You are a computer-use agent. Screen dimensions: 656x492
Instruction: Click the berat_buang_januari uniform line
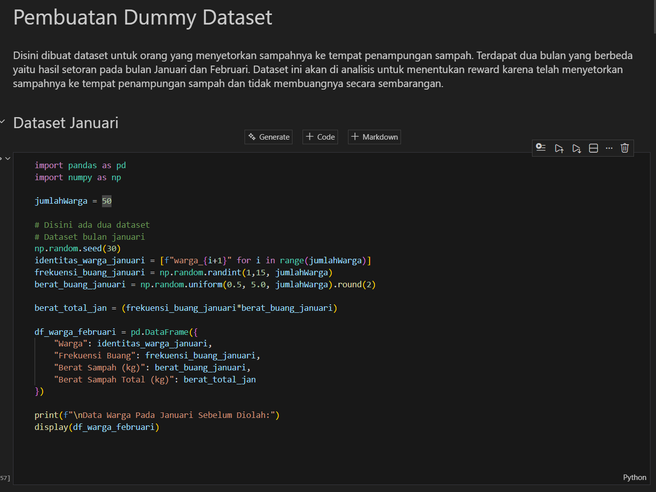click(x=205, y=284)
